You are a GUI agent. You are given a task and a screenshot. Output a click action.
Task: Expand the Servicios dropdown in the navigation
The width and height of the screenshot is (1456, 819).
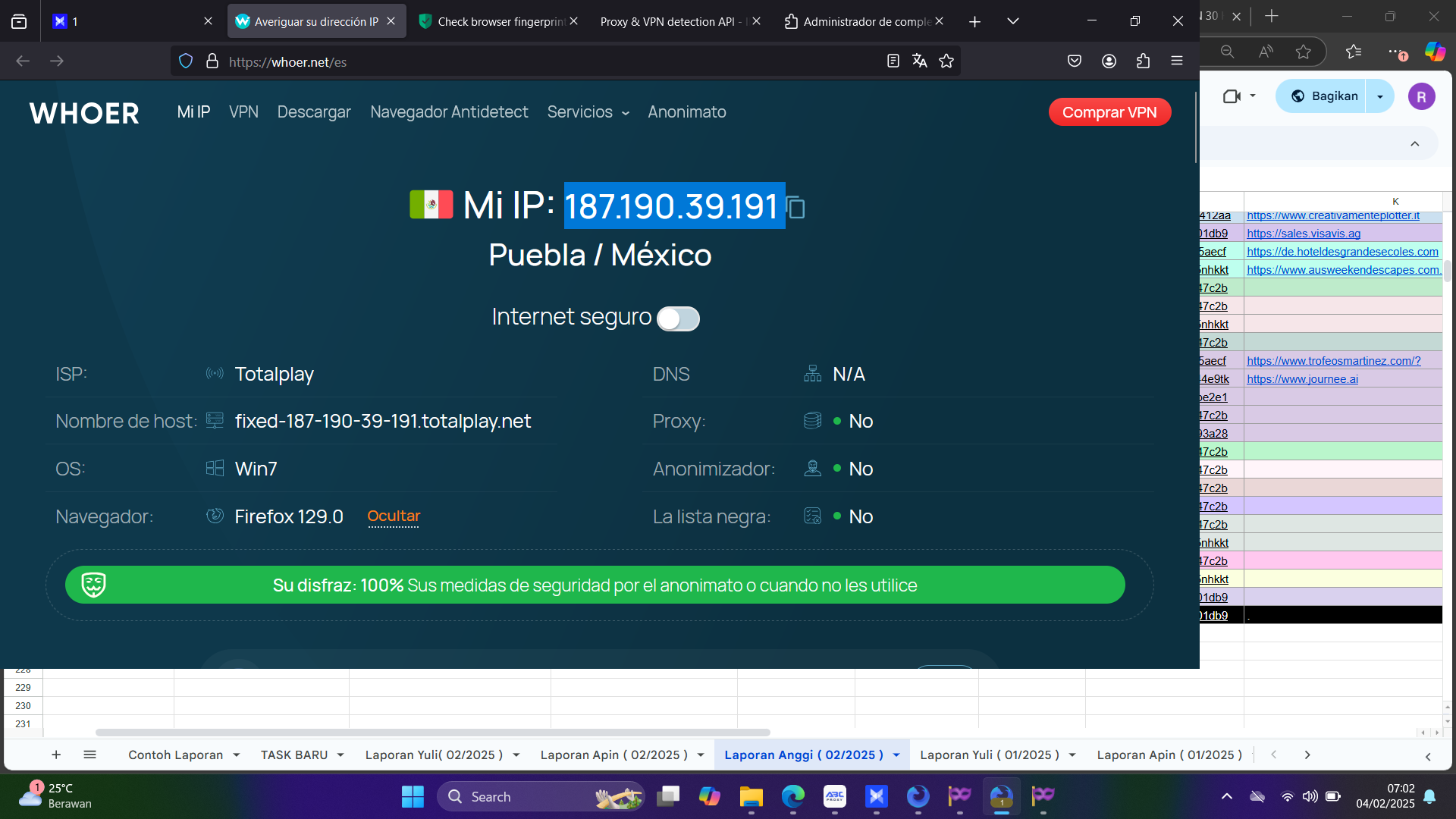(x=588, y=112)
